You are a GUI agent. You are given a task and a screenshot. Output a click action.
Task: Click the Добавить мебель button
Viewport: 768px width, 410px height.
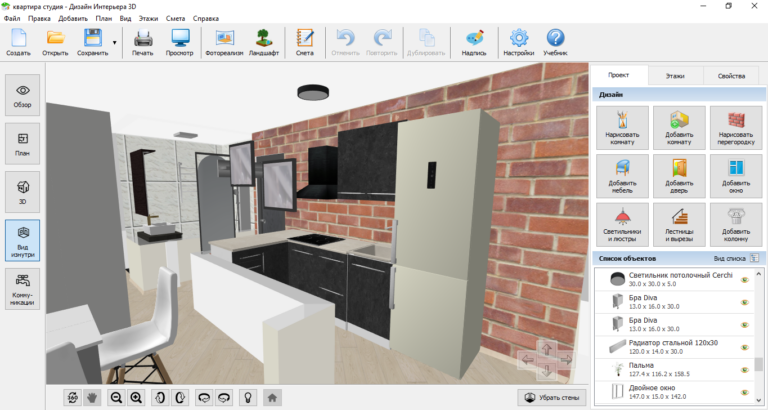621,174
